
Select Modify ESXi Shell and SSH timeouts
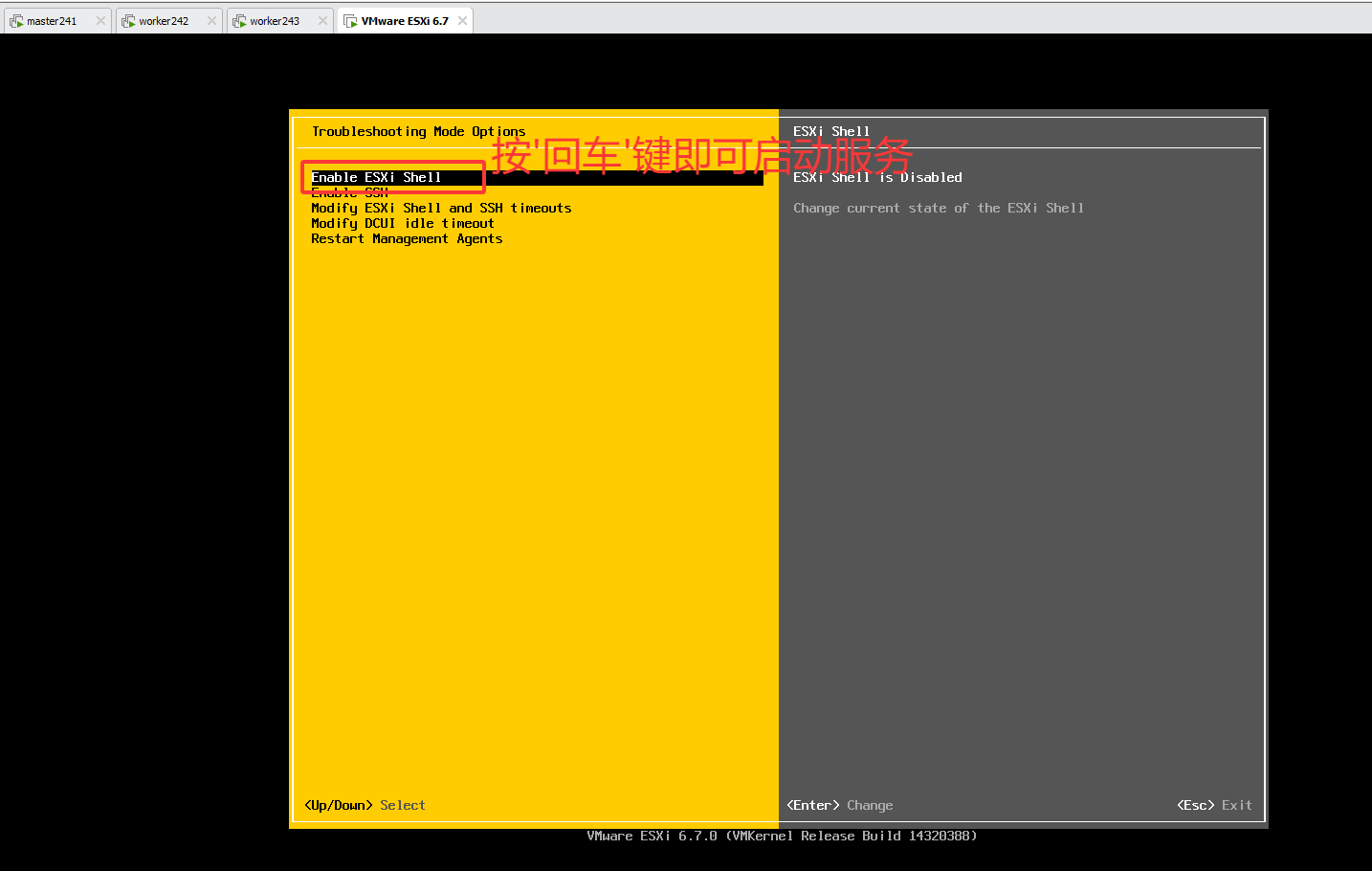click(441, 208)
